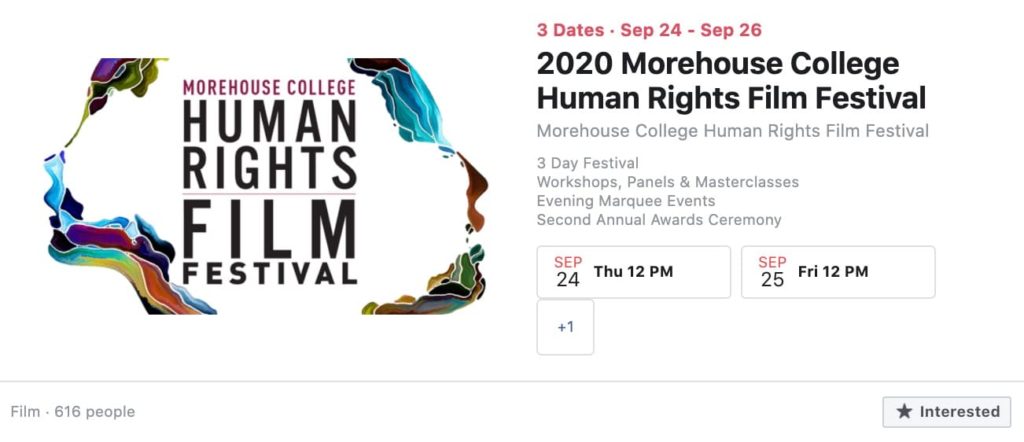Click the star icon on Interested button

[x=904, y=412]
